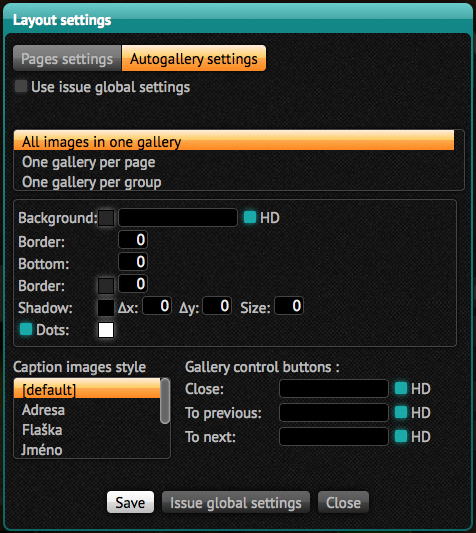Click the Save button
476x533 pixels.
click(131, 502)
